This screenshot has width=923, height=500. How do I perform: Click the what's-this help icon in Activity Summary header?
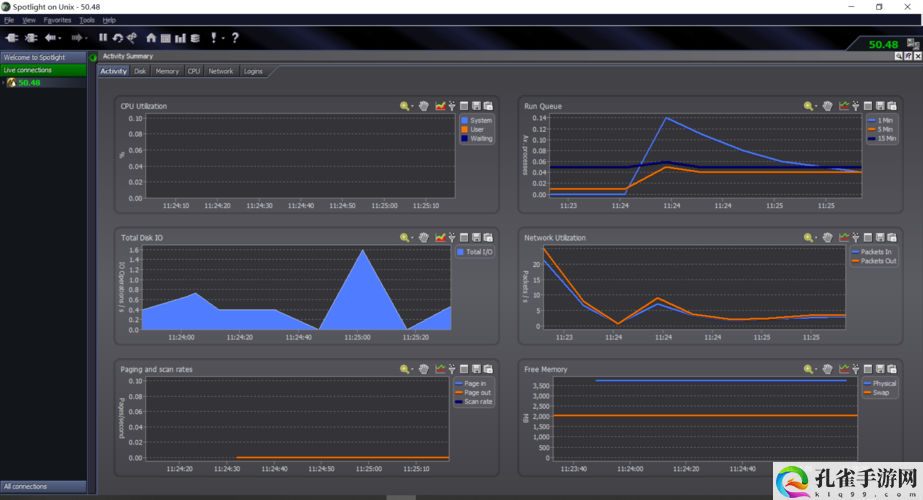[x=908, y=56]
